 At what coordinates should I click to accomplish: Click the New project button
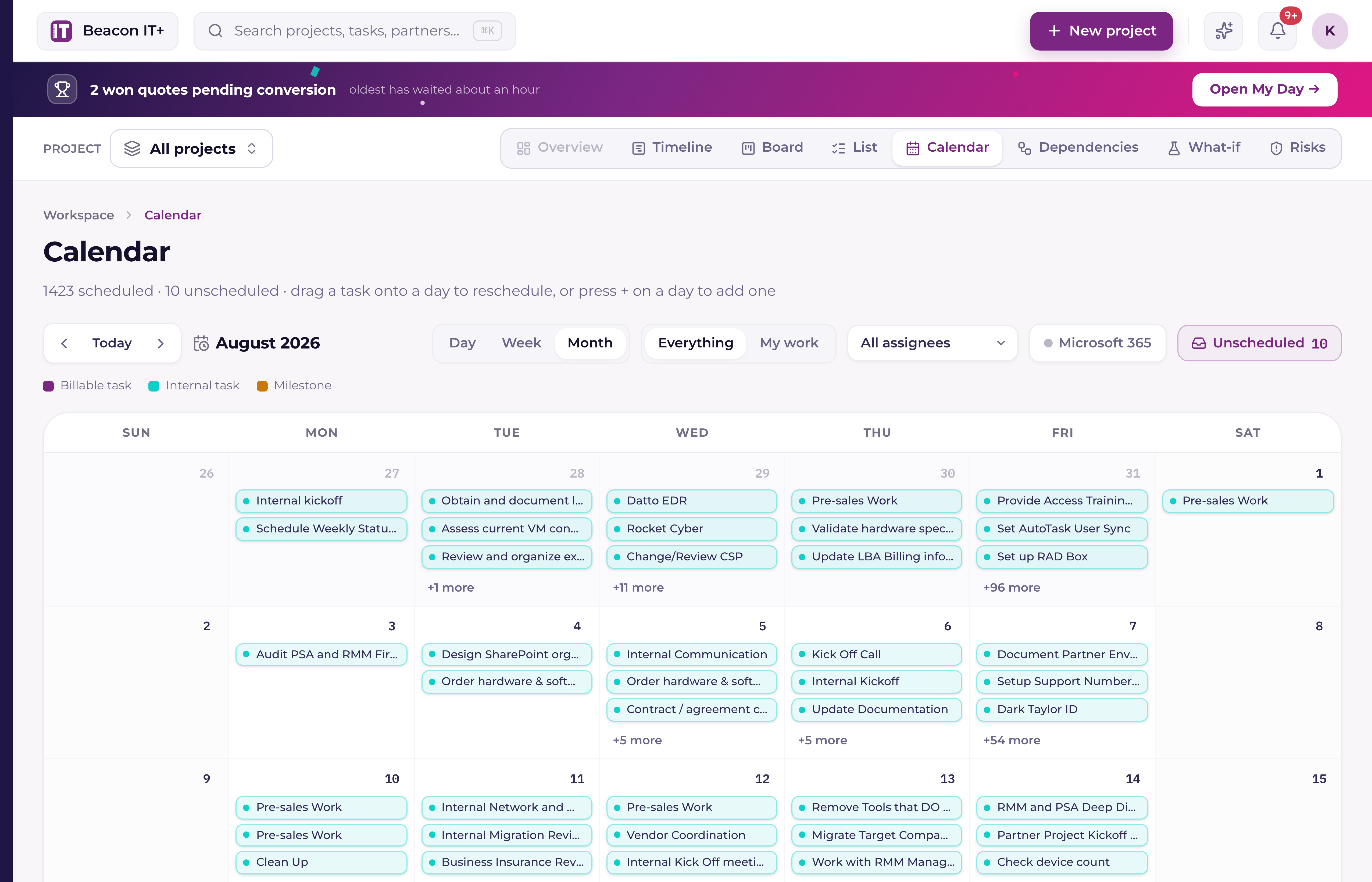pyautogui.click(x=1101, y=31)
